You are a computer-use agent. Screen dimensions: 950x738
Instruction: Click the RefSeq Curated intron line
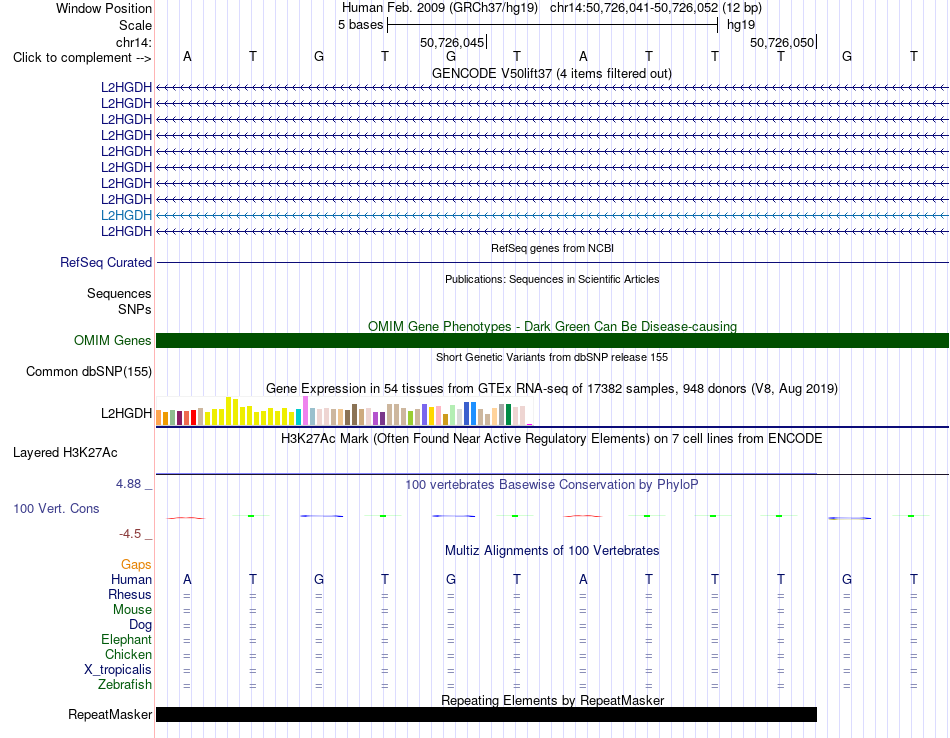[552, 262]
